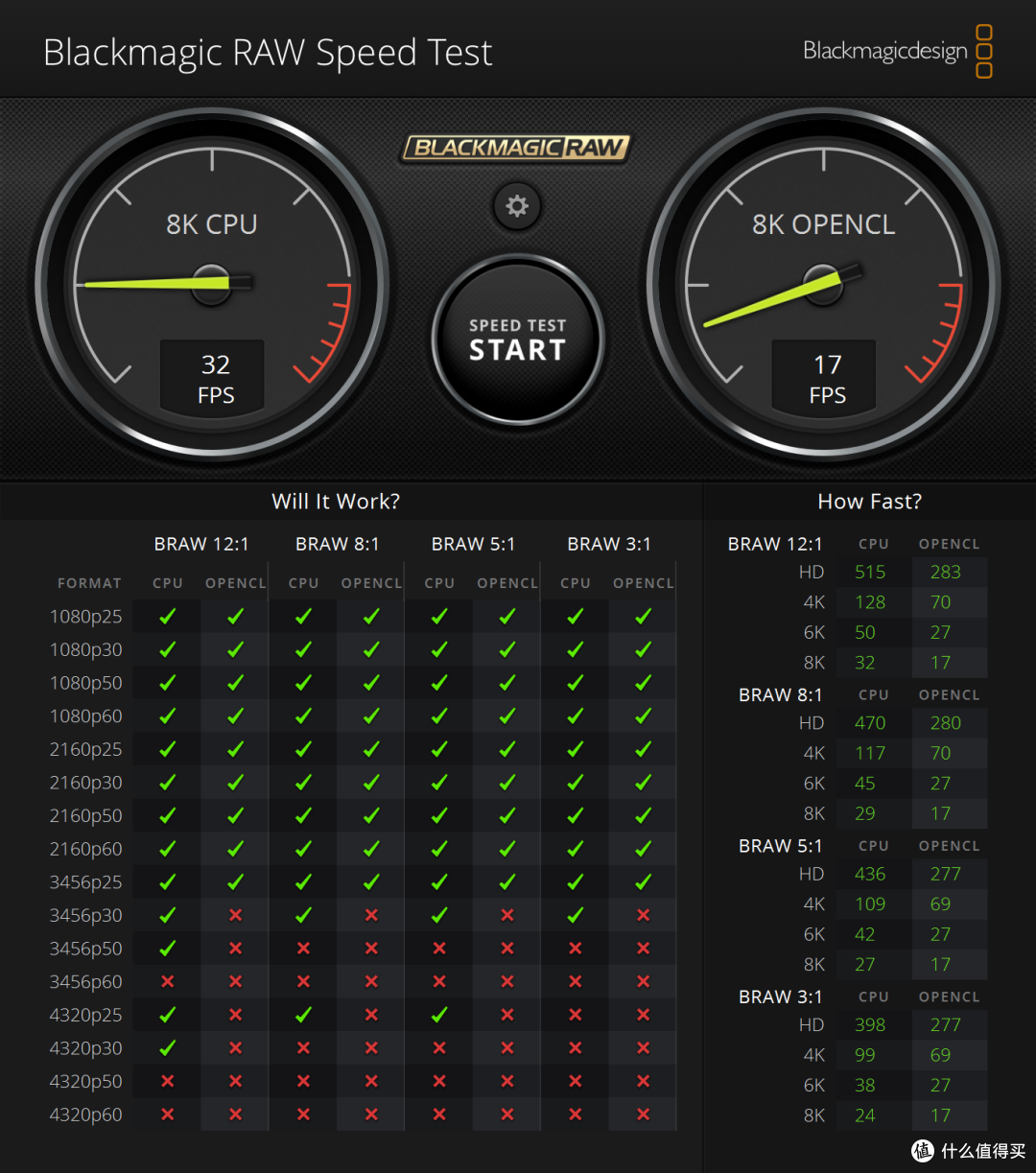Screen dimensions: 1036x1173
Task: Click the 24 BRAW 3:1 8K value
Action: (865, 1115)
